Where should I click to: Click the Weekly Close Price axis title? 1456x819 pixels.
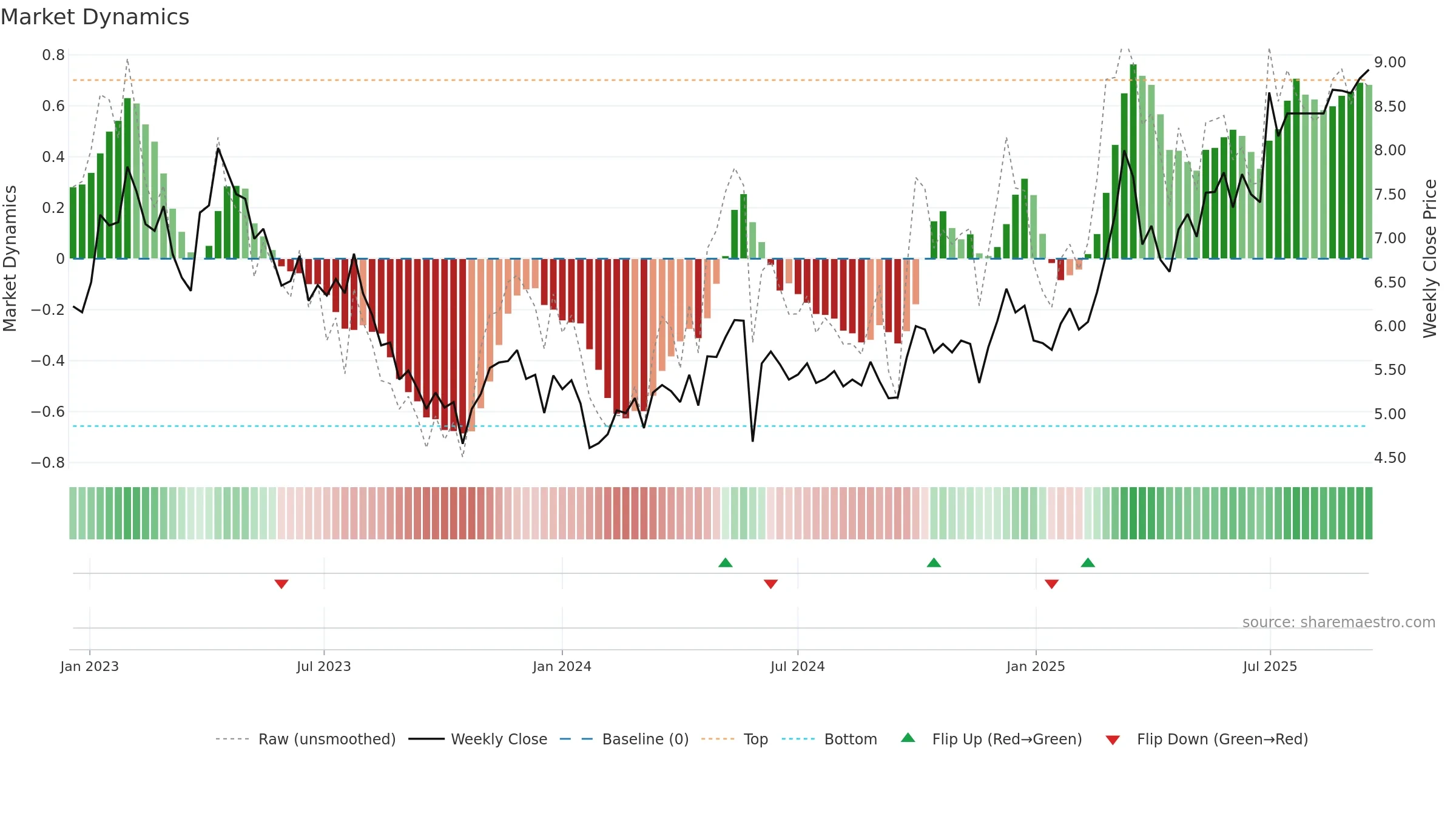[1431, 258]
